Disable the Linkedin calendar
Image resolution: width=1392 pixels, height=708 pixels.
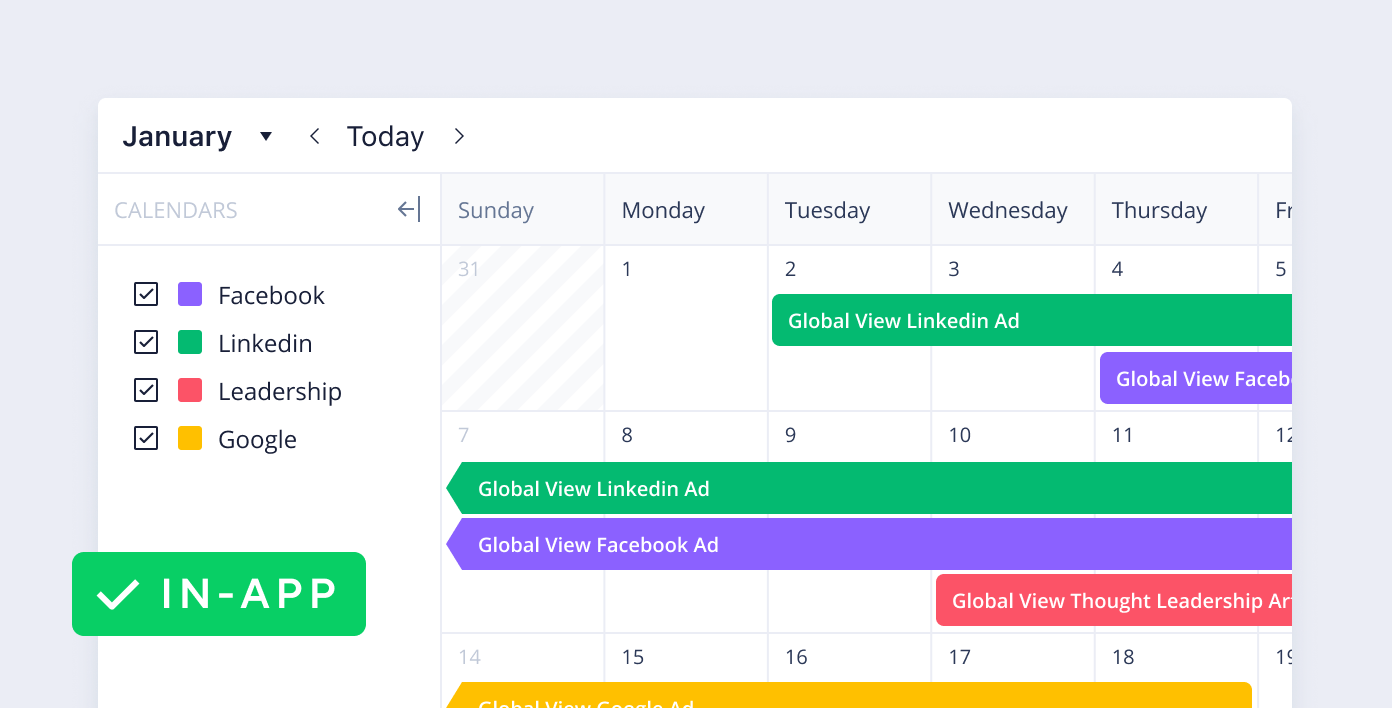pyautogui.click(x=146, y=342)
